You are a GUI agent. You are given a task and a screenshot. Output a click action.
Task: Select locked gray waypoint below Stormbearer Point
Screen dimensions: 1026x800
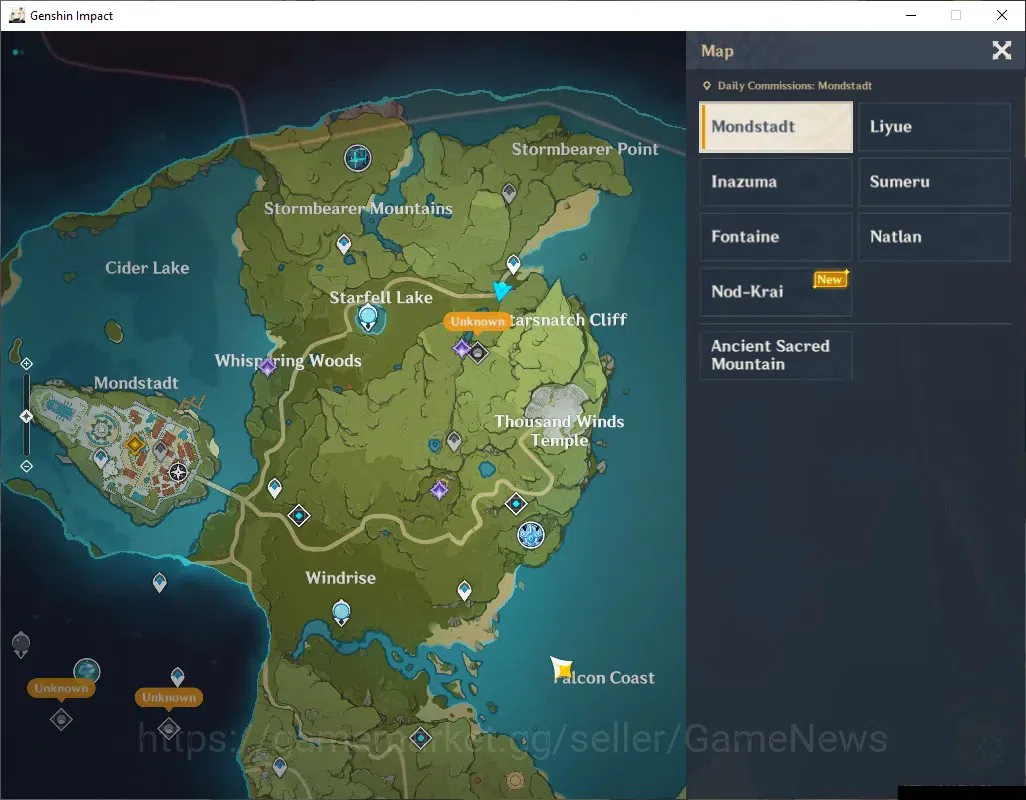click(508, 193)
